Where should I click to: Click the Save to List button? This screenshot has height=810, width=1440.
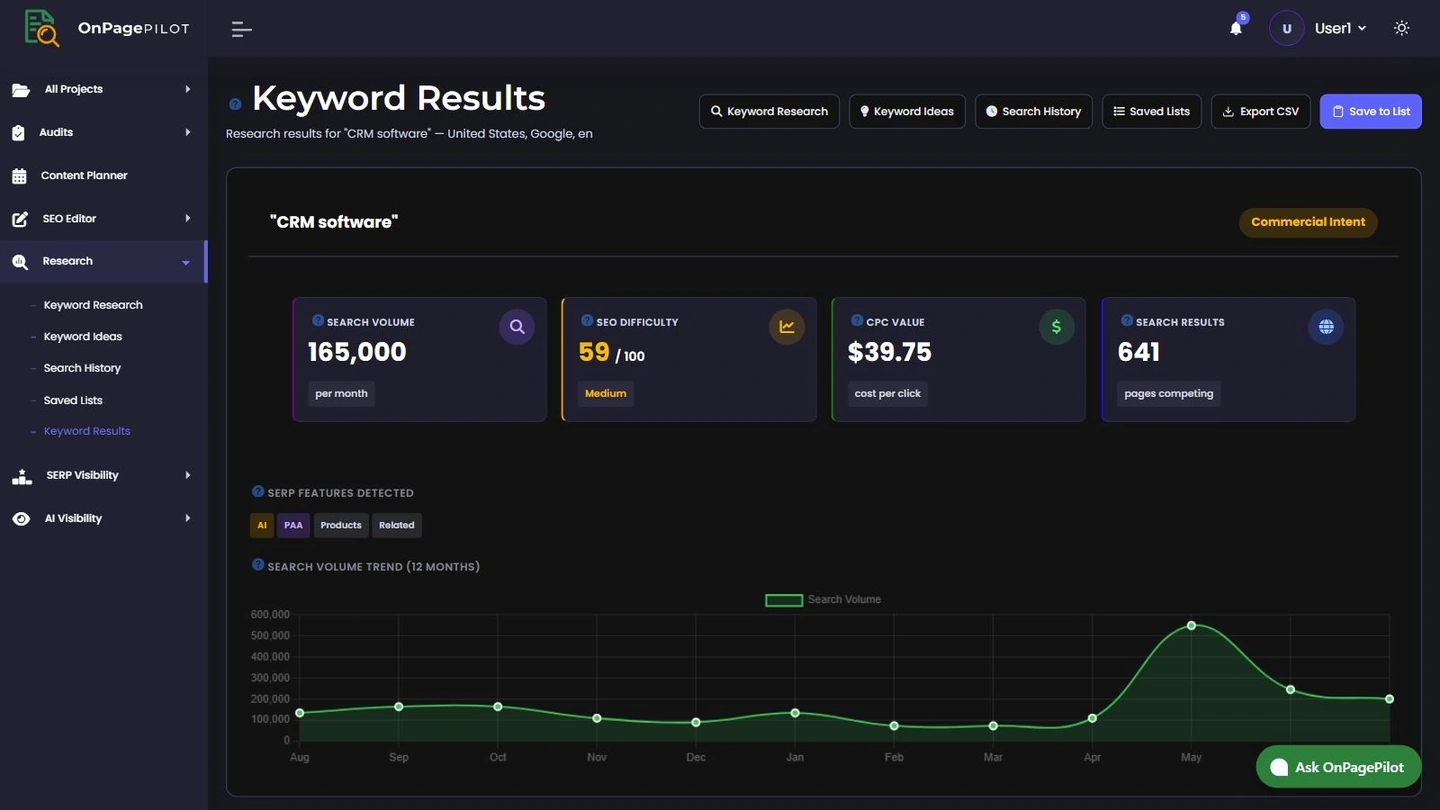(1370, 111)
